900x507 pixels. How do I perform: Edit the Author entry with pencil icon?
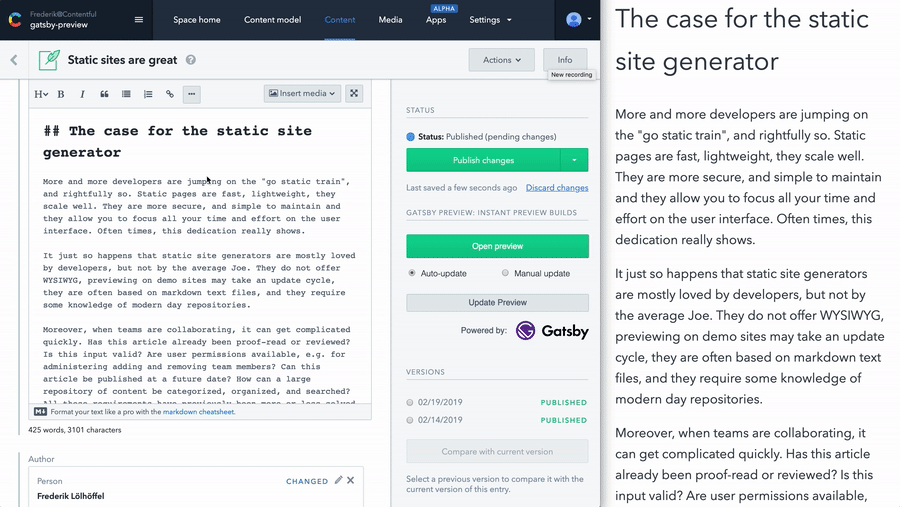(338, 480)
